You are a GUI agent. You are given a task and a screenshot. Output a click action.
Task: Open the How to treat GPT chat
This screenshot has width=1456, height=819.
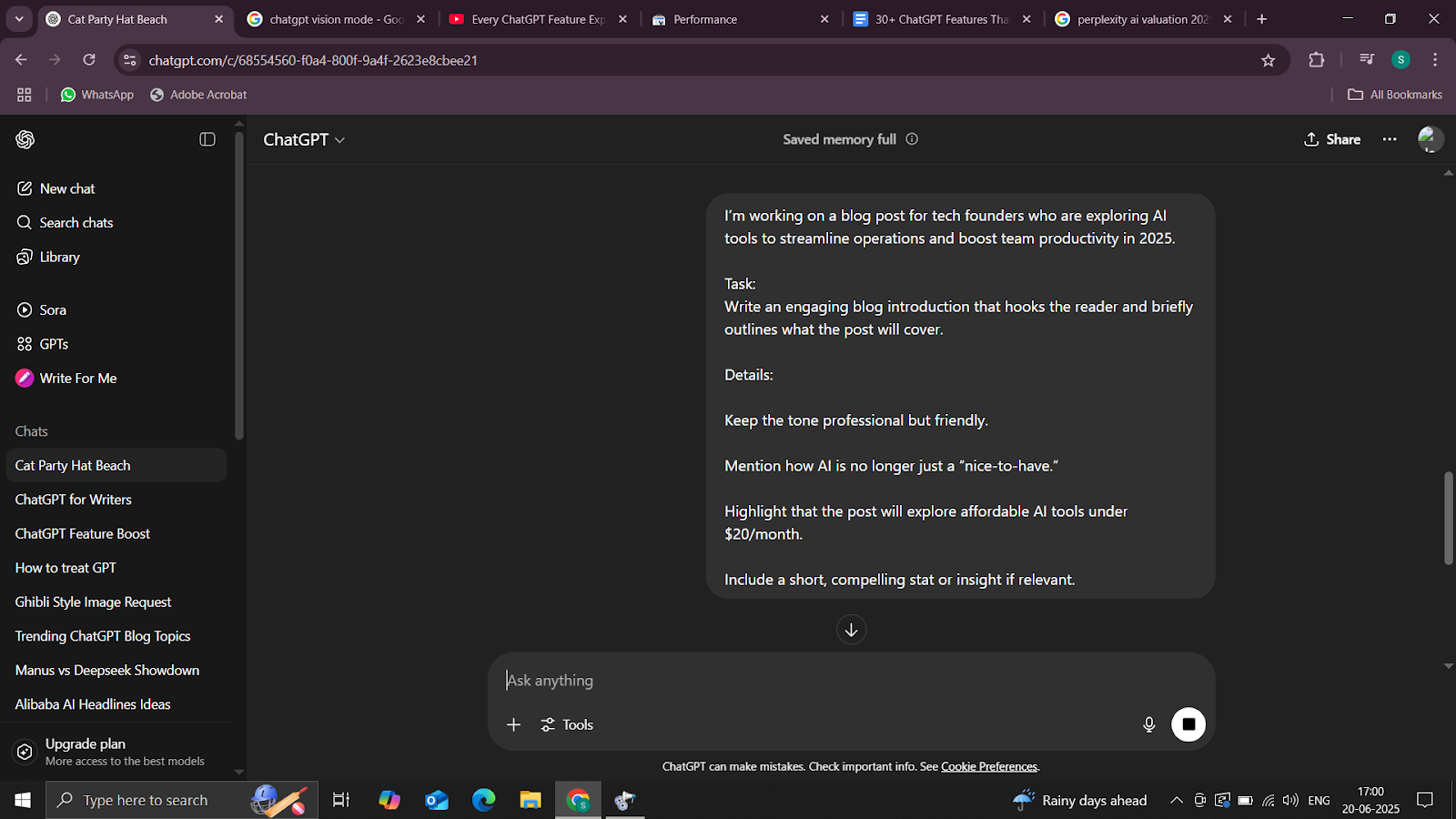point(116,568)
